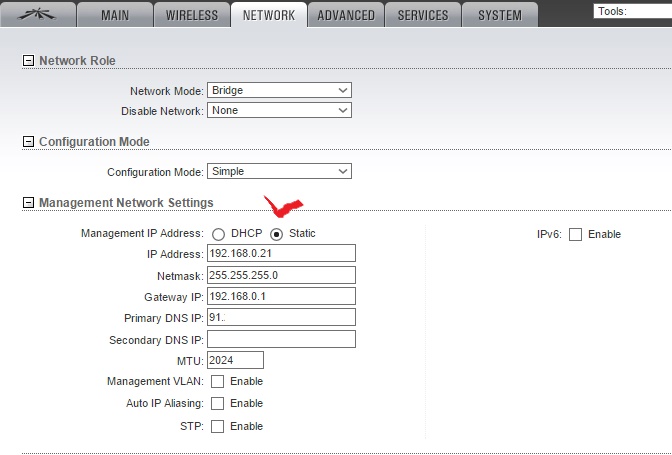The image size is (672, 455).
Task: Click the Management Network Settings heading text
Action: tap(126, 202)
